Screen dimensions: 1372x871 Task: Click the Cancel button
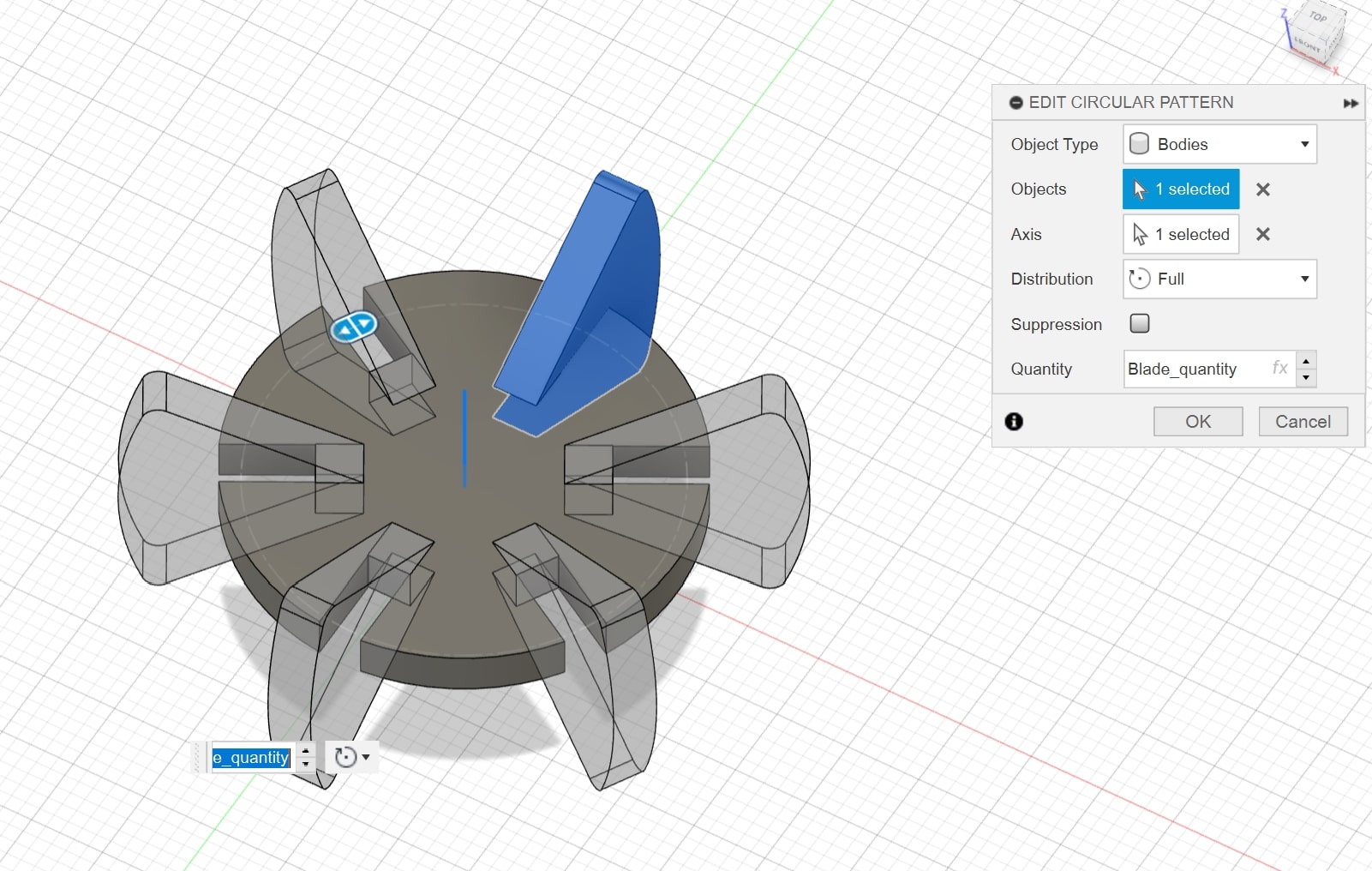click(x=1303, y=421)
